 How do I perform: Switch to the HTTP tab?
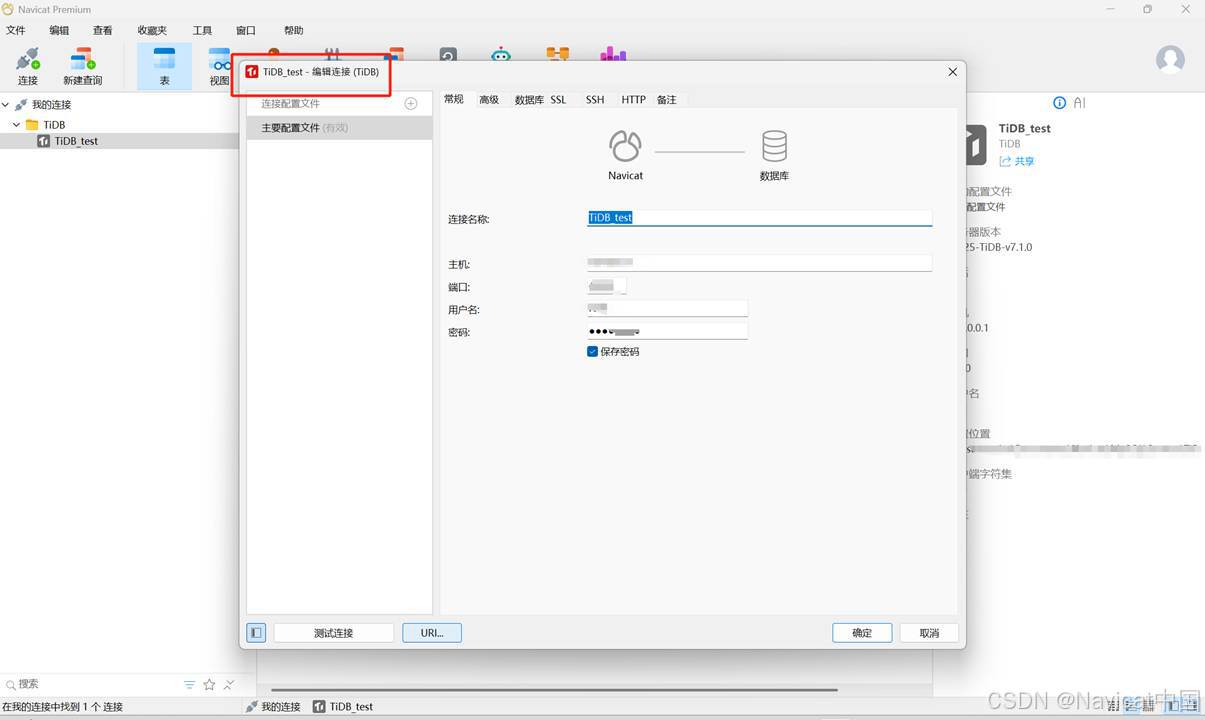tap(633, 100)
